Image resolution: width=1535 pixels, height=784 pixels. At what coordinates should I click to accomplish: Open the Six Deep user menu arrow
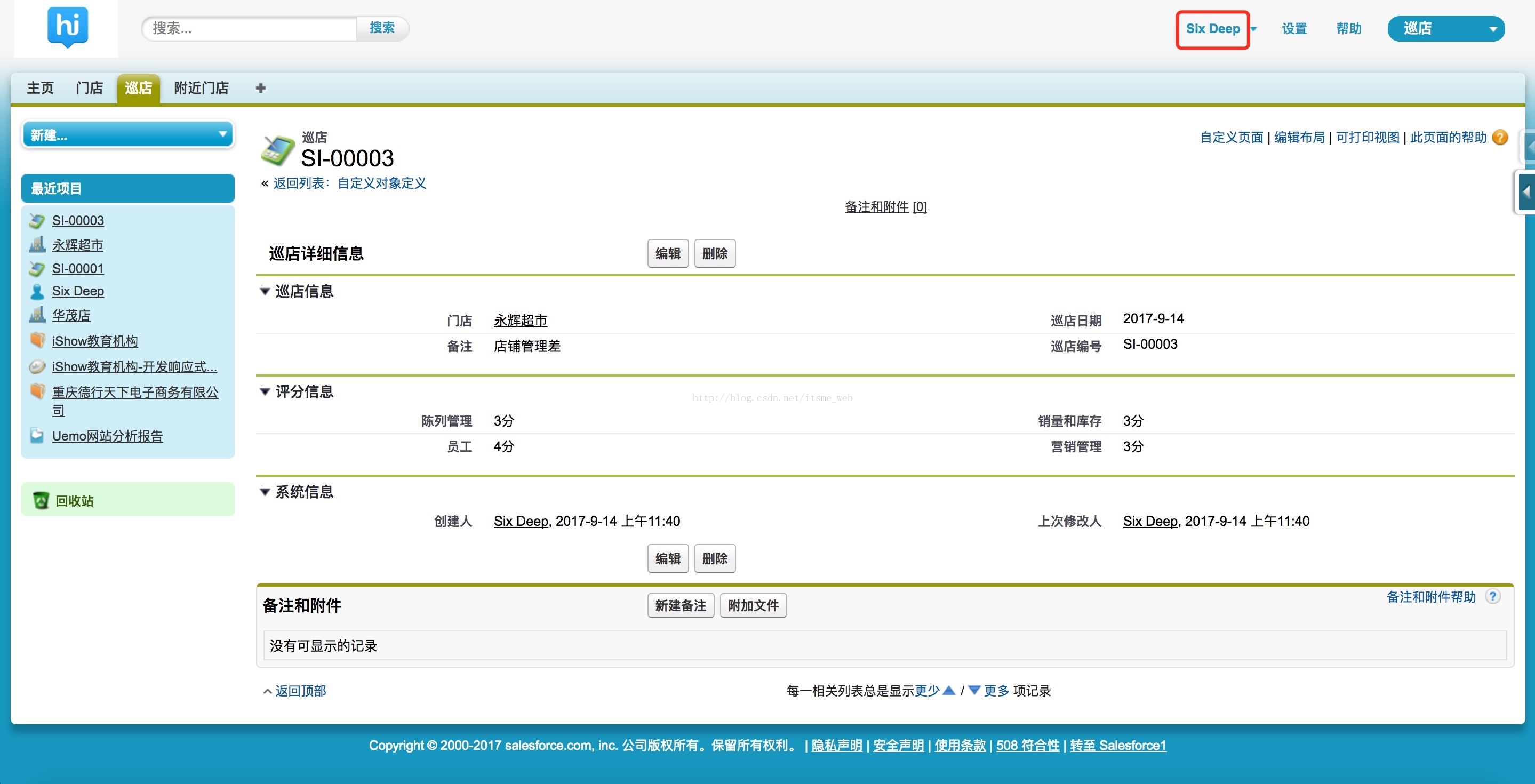[x=1254, y=29]
